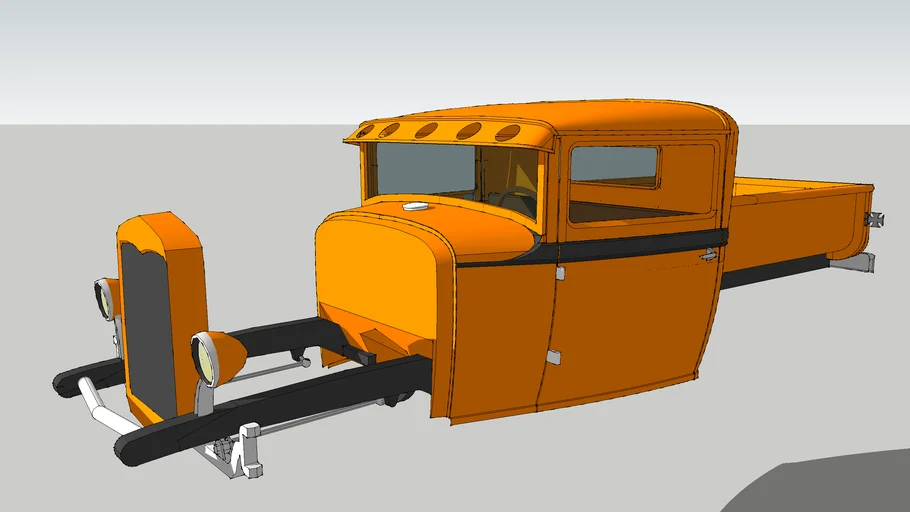Select the black beltline trim on the cab
910x512 pixels.
tap(640, 245)
